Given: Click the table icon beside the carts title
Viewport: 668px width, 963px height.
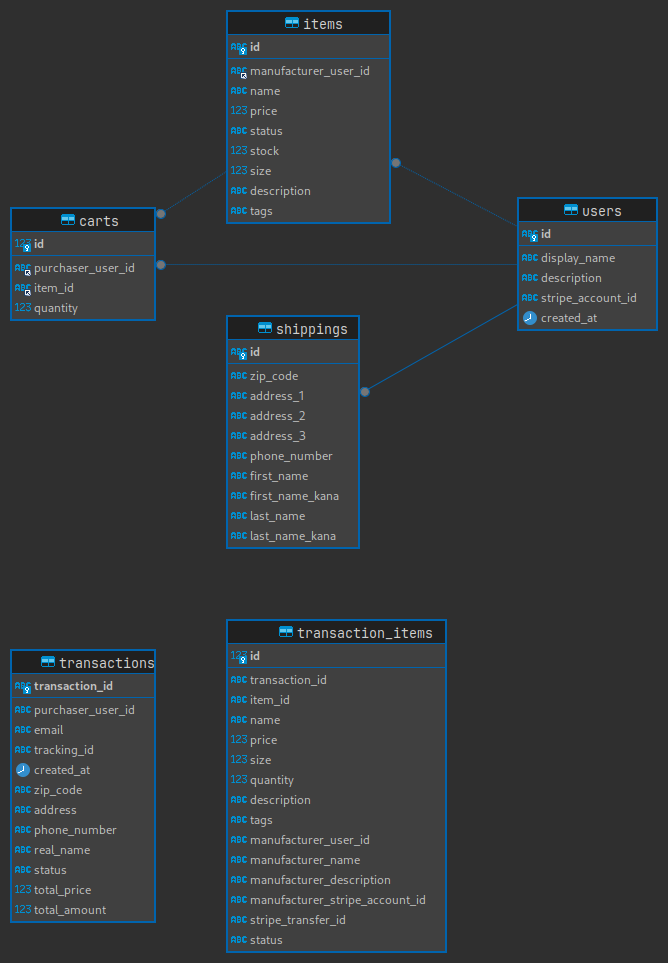Looking at the screenshot, I should pyautogui.click(x=68, y=220).
